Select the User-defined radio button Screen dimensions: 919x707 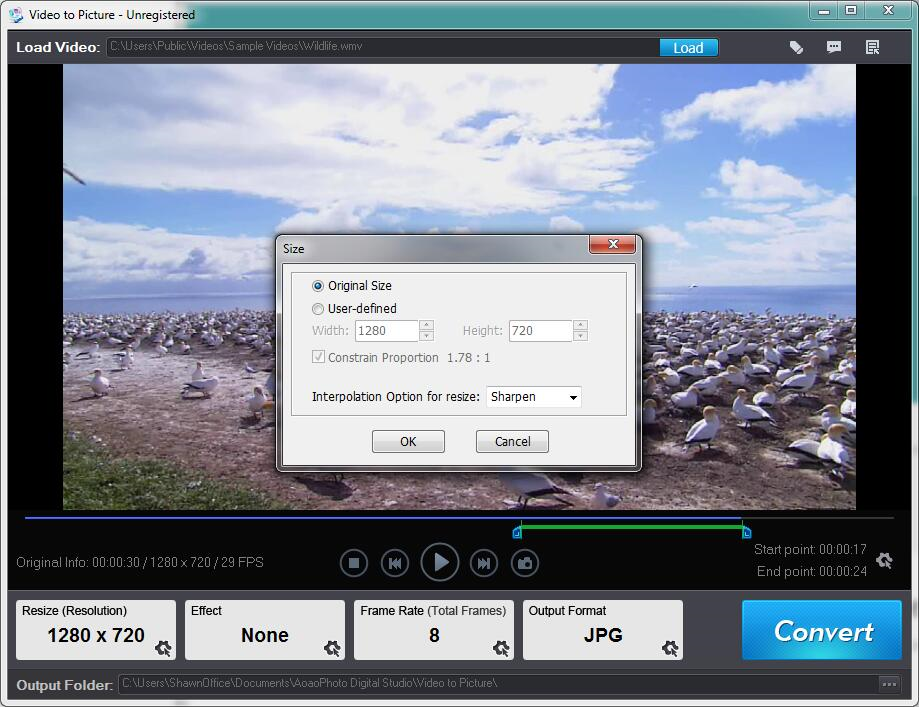point(318,309)
